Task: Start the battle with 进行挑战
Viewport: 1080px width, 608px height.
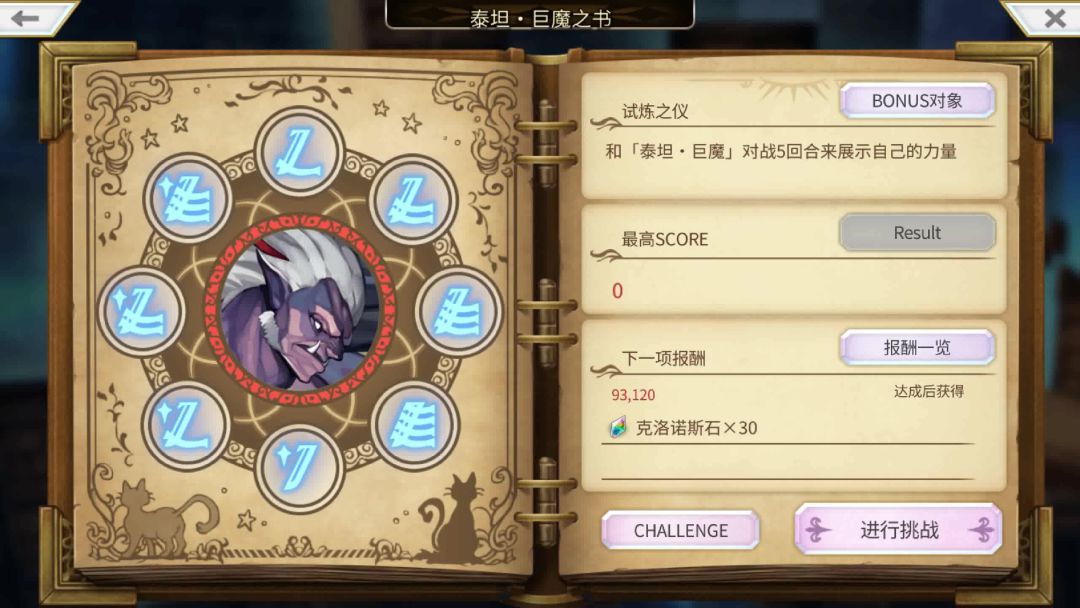Action: pyautogui.click(x=899, y=530)
